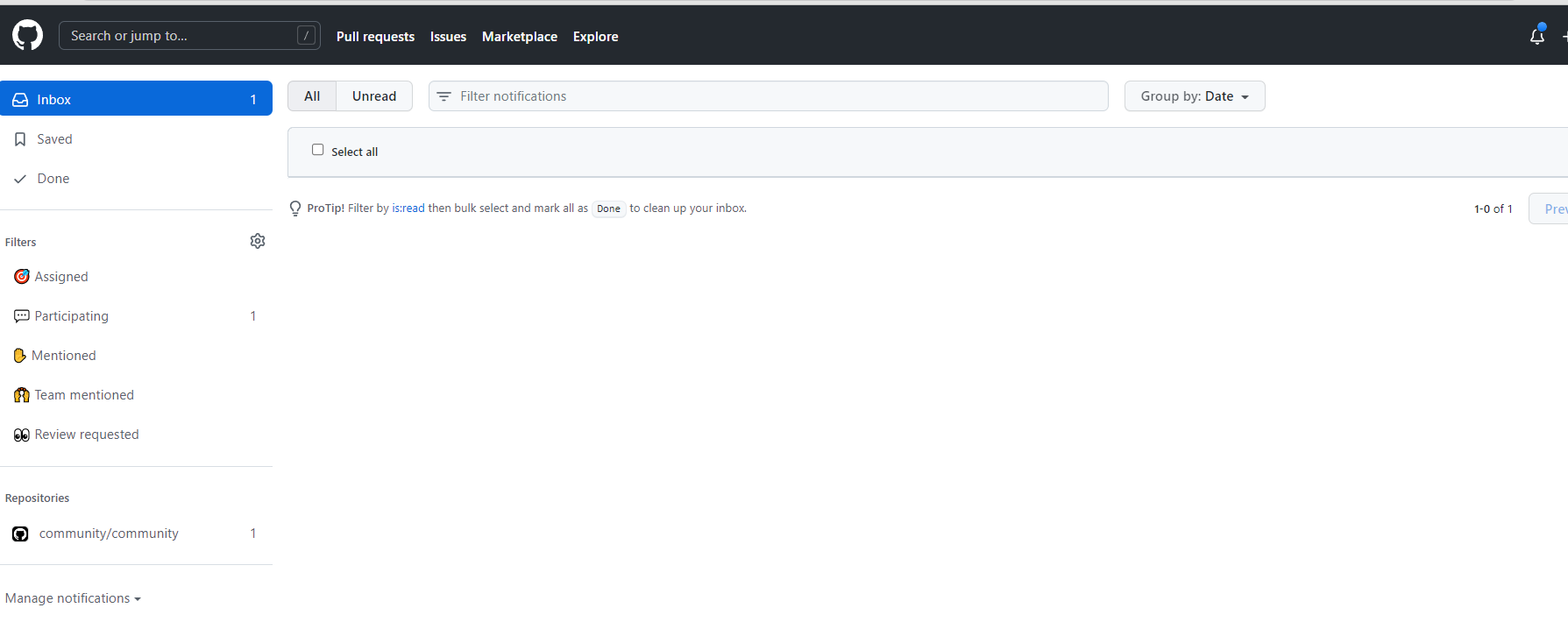Click the ProTip lightbulb icon

pos(295,209)
